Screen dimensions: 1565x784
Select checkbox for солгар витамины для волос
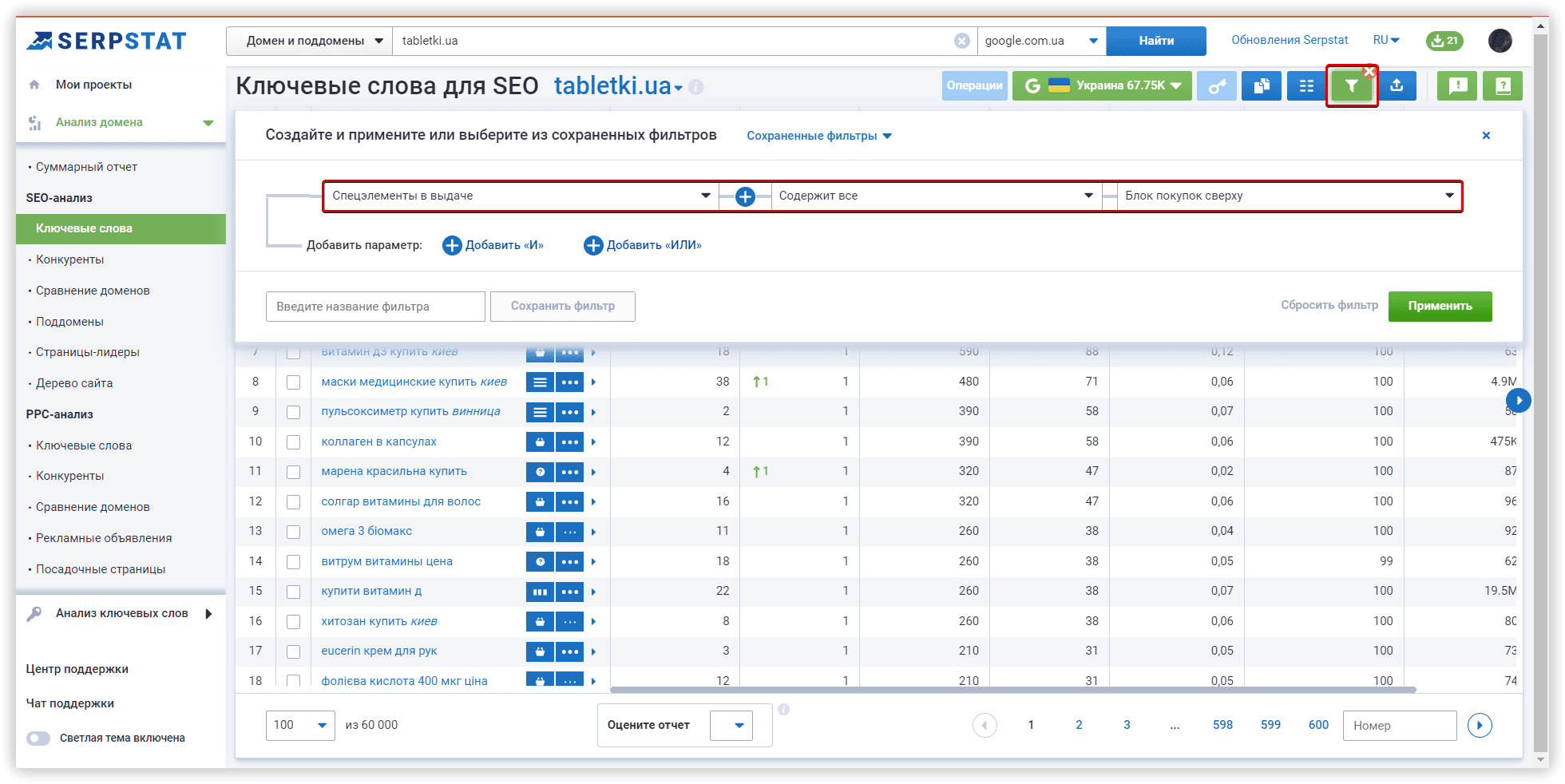pos(294,502)
